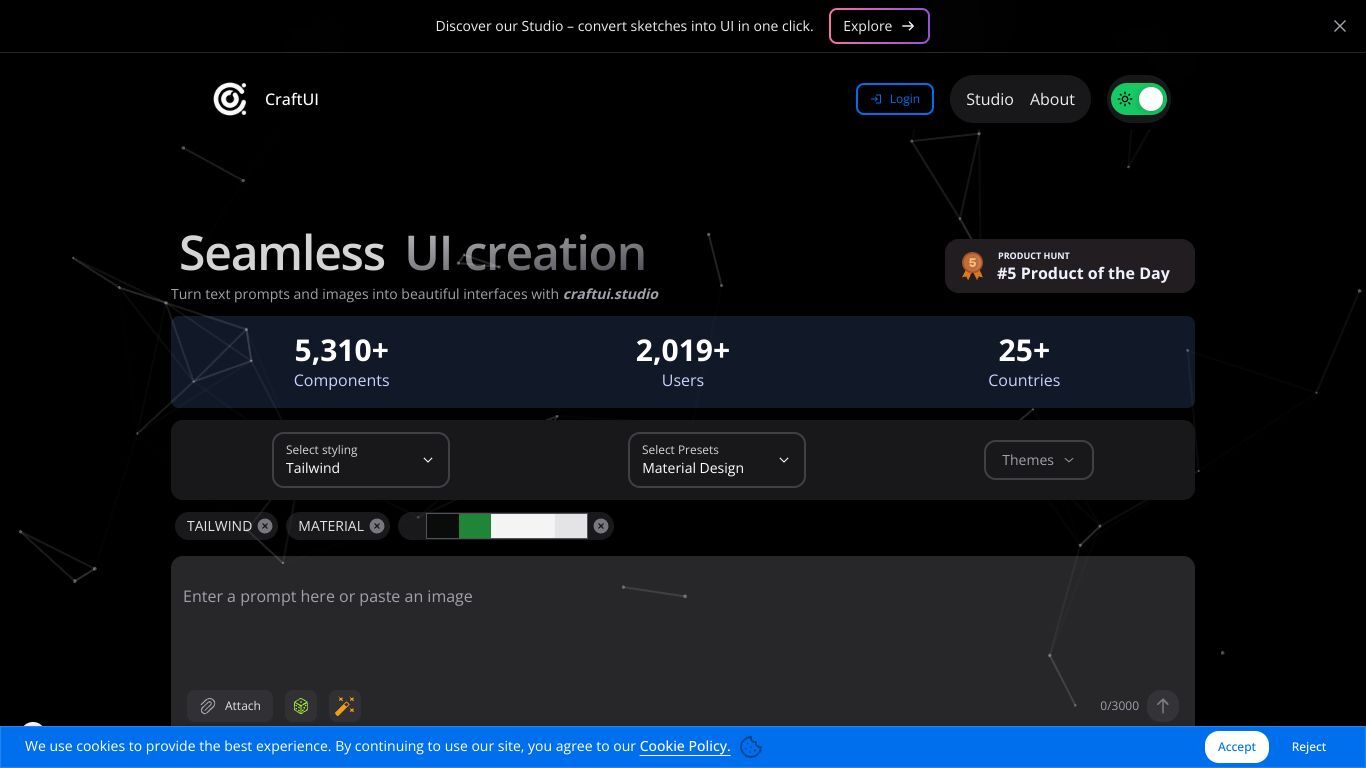Click the Explore button in the top banner
The width and height of the screenshot is (1366, 768).
tap(879, 26)
